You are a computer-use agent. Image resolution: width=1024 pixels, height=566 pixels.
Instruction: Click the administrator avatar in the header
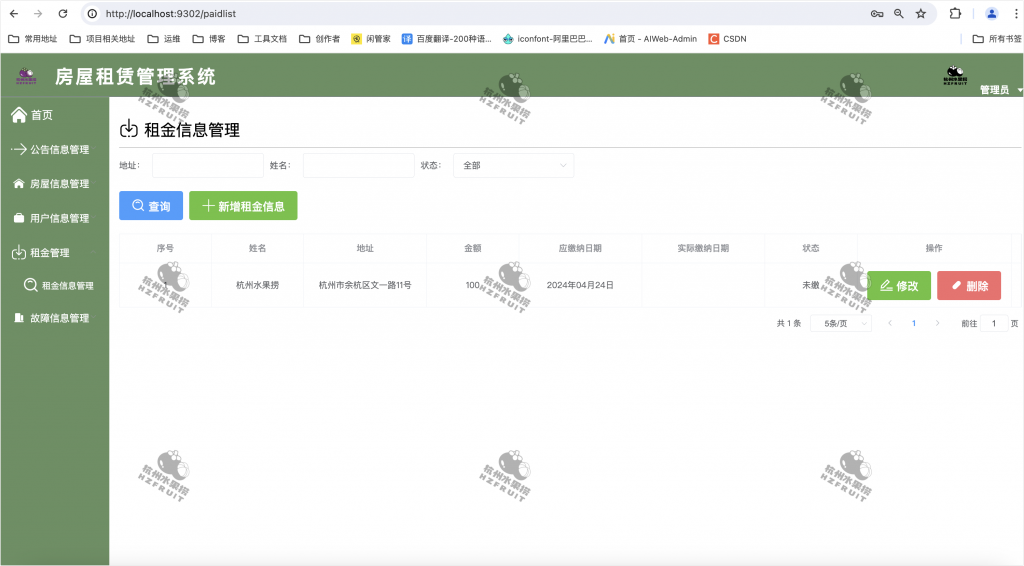(955, 76)
